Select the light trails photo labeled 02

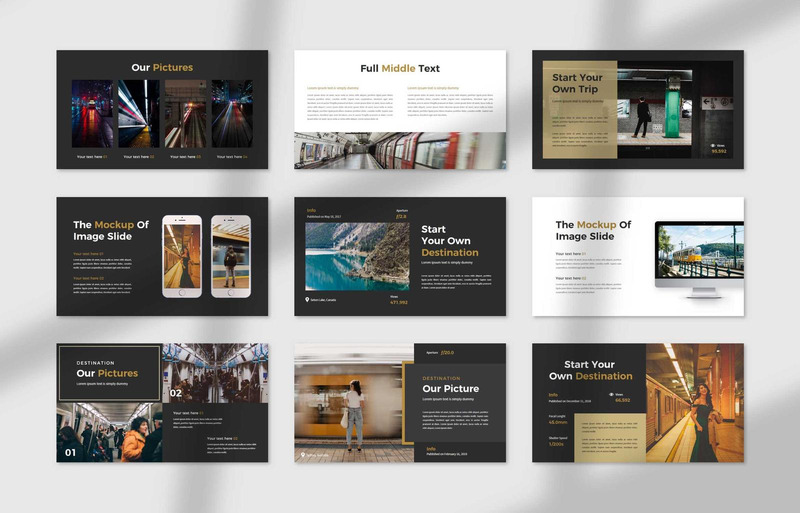139,113
